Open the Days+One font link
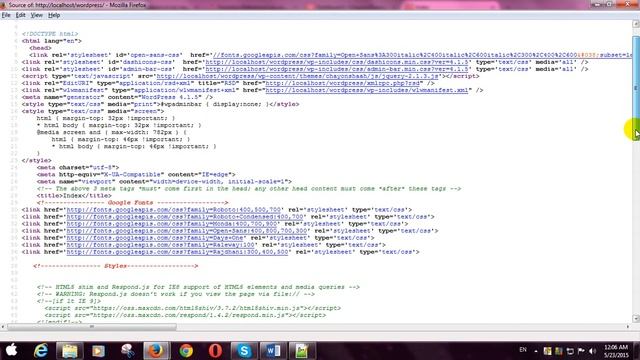Viewport: 640px width, 360px height. 155,238
